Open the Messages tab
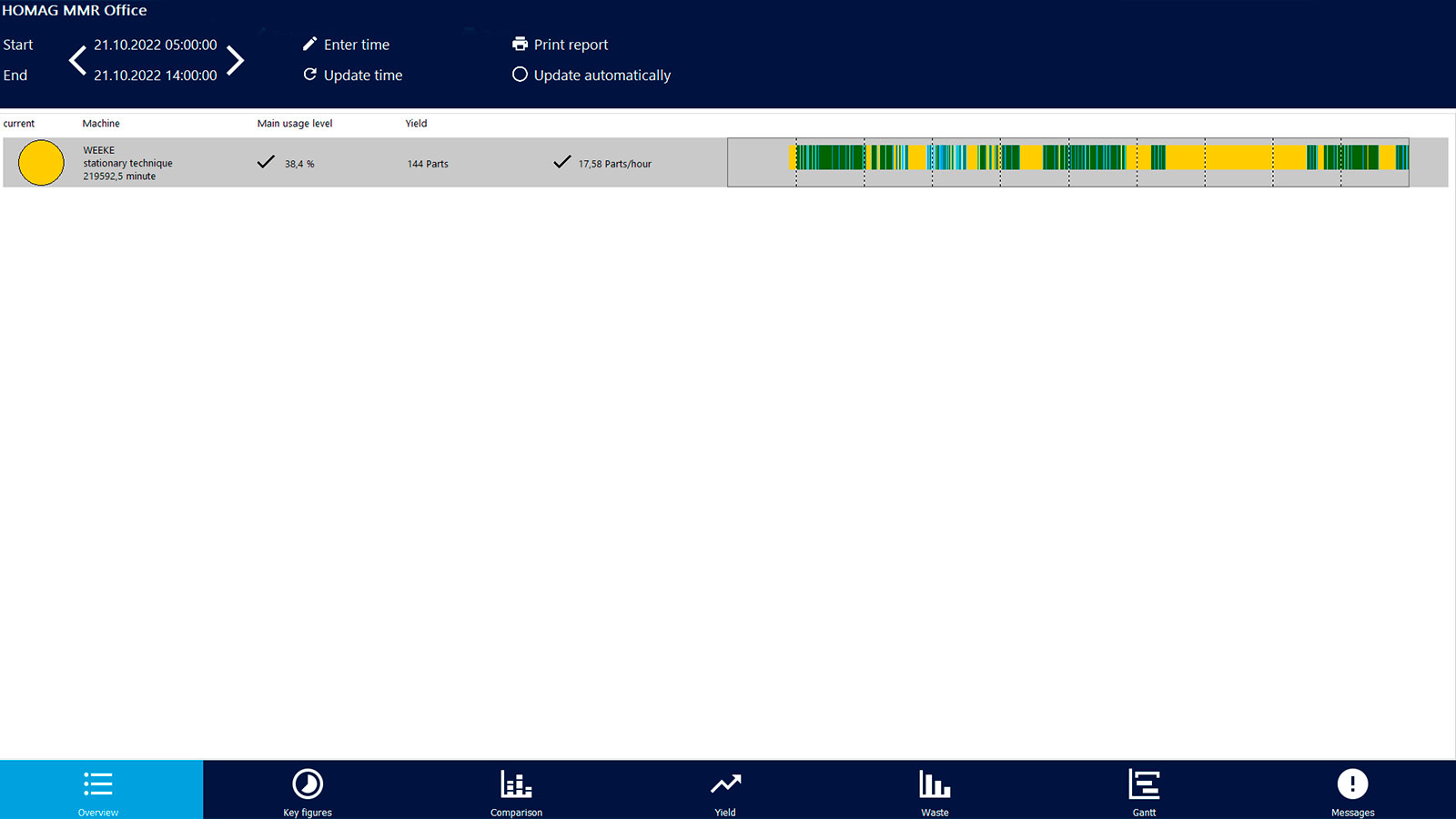This screenshot has width=1456, height=819. (x=1352, y=790)
